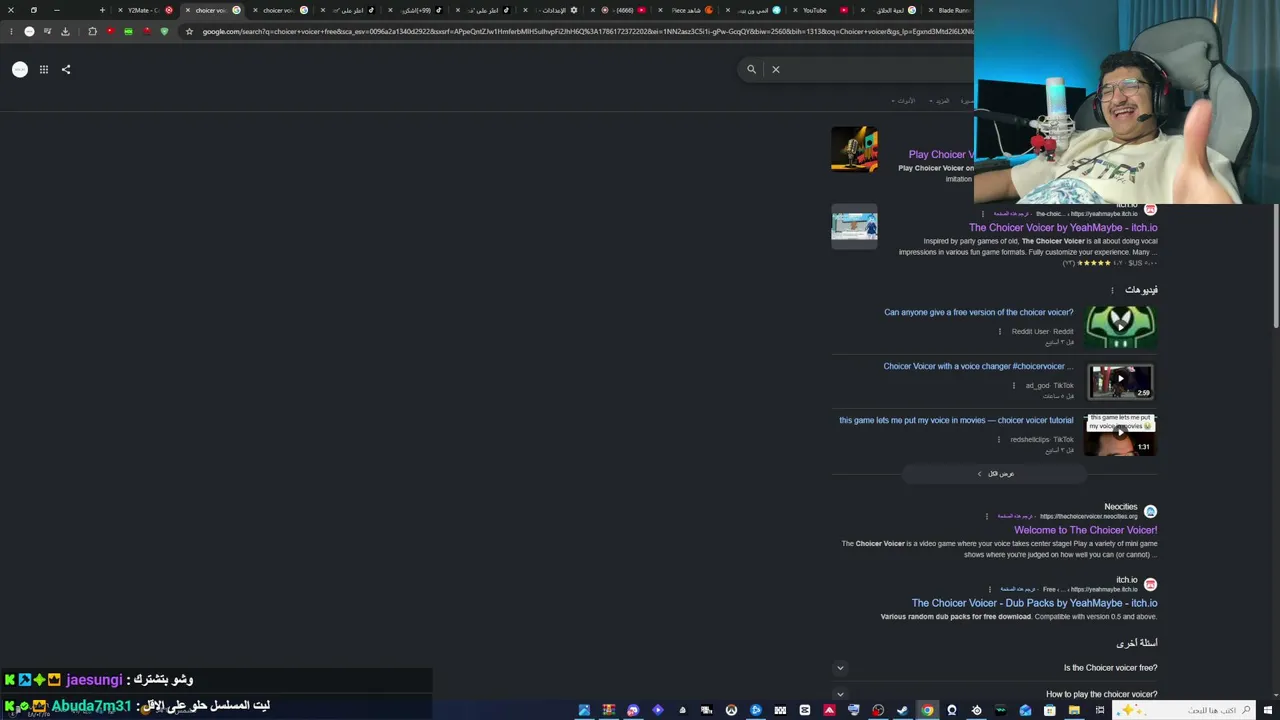Open the Play Choicer Voicer microphone thumbnail

[854, 149]
